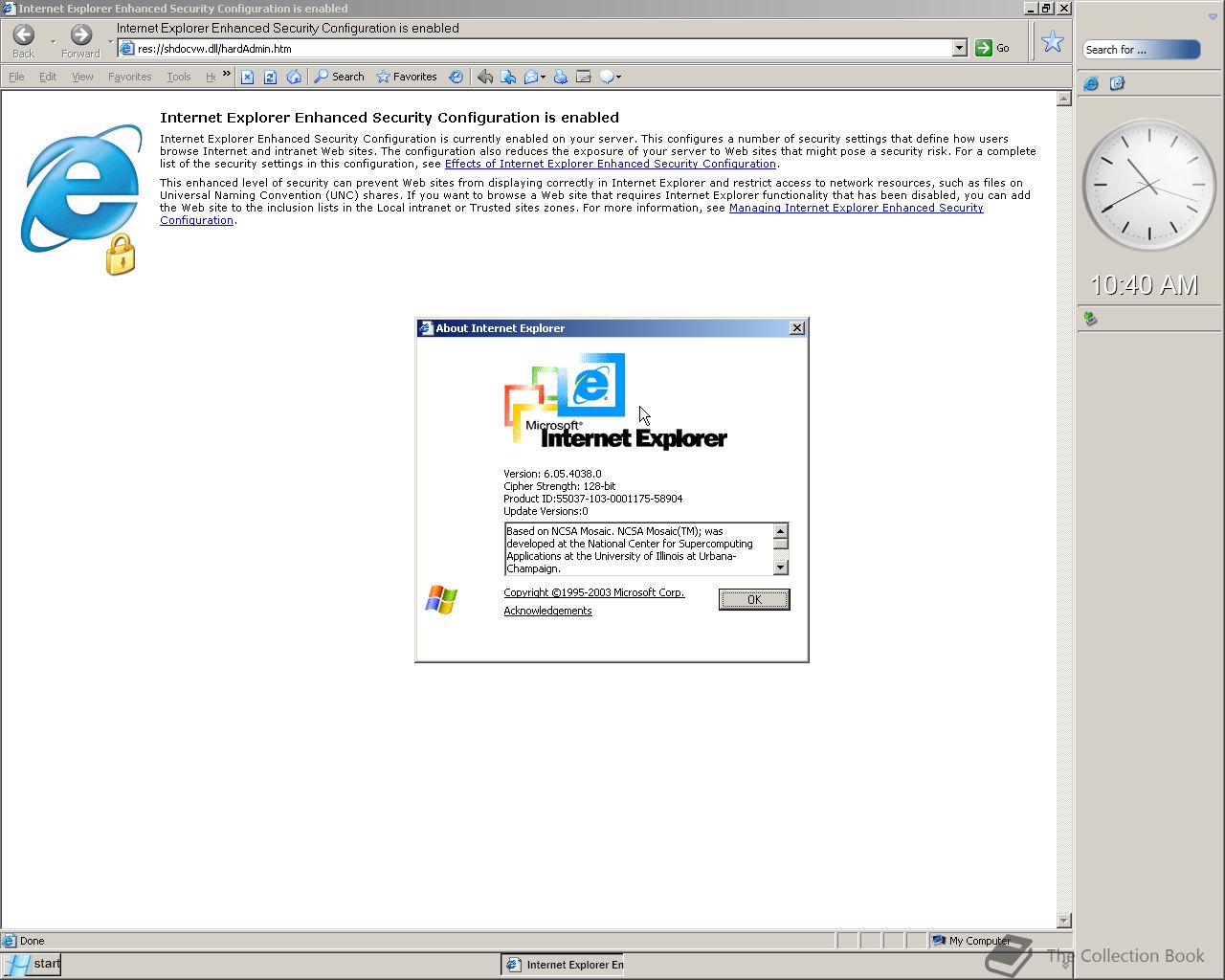The height and width of the screenshot is (980, 1225).
Task: Close the About Internet Explorer dialog
Action: (797, 328)
